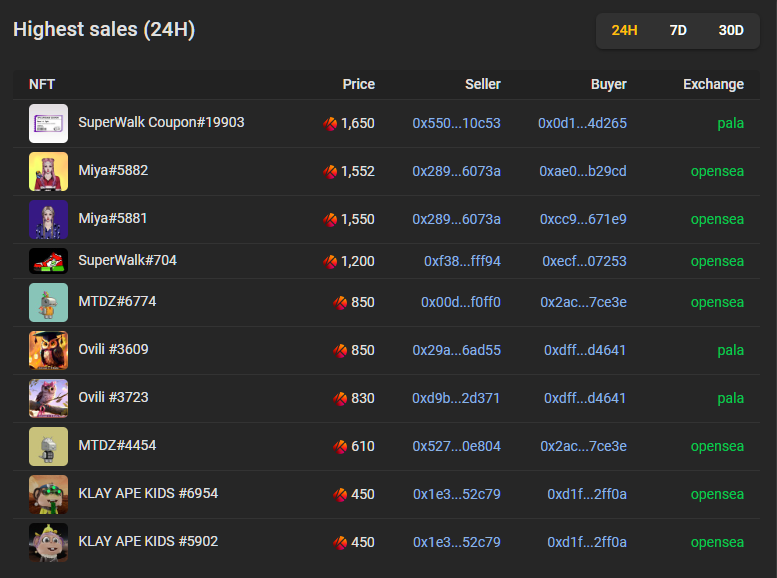Click the Klay icon beside price 1,200
Screen dimensions: 777x578
pos(330,261)
